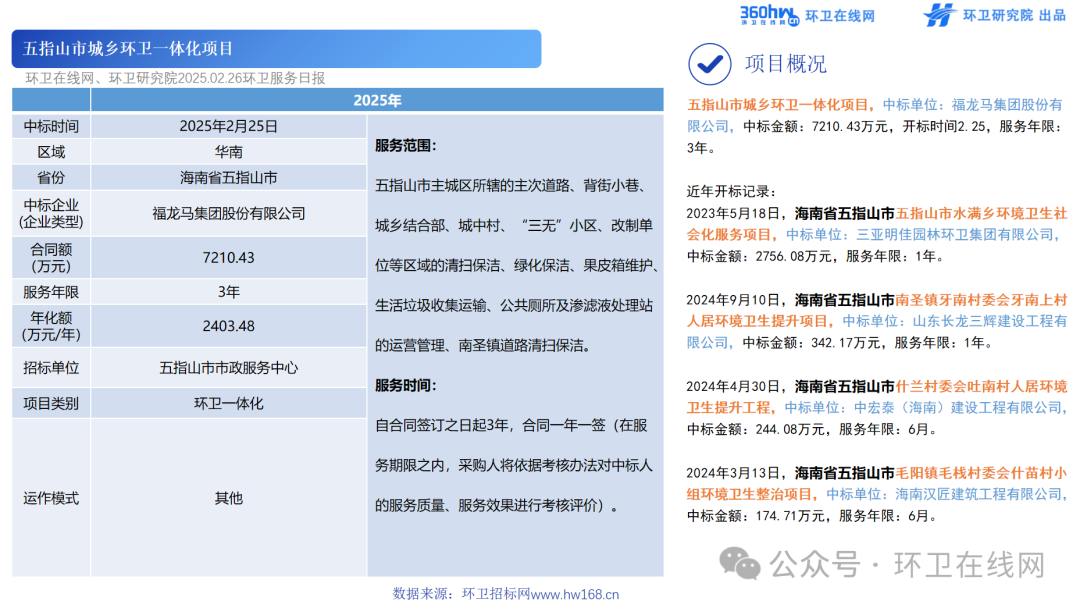The width and height of the screenshot is (1080, 608).
Task: Click the 省份 value 海南省五指山市
Action: click(x=229, y=178)
